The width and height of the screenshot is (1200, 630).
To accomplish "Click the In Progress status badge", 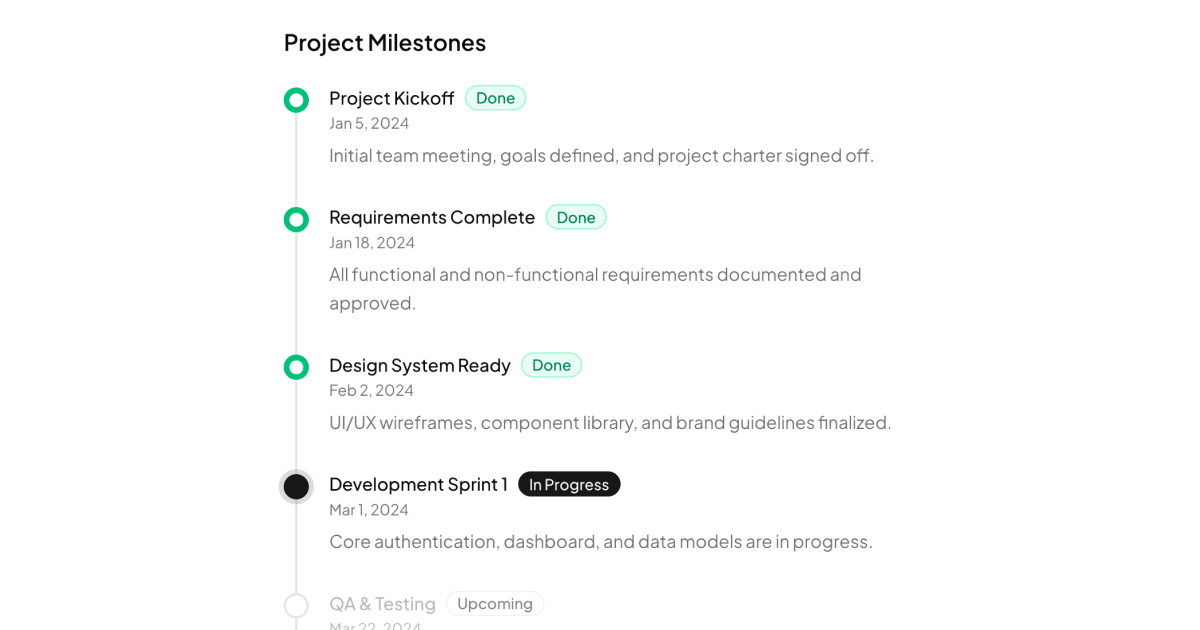I will tap(569, 484).
